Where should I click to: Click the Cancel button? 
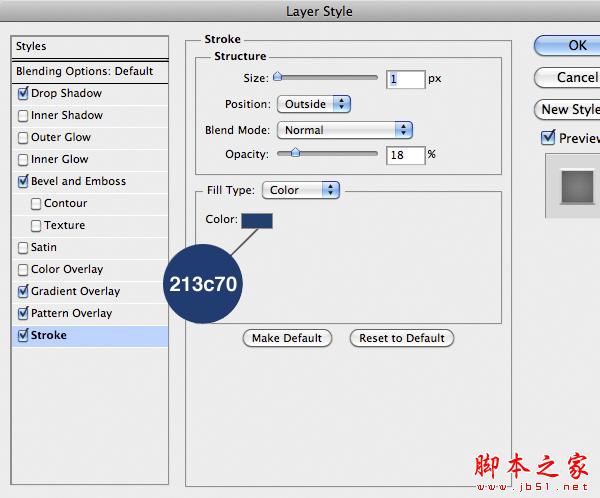pos(567,78)
